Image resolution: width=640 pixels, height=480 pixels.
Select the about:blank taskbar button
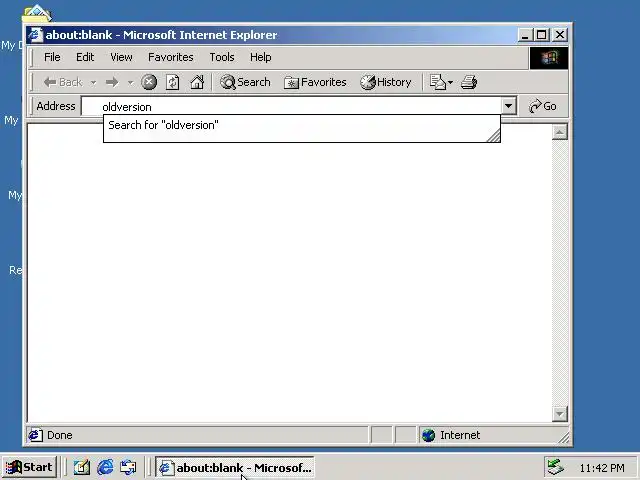pyautogui.click(x=235, y=467)
